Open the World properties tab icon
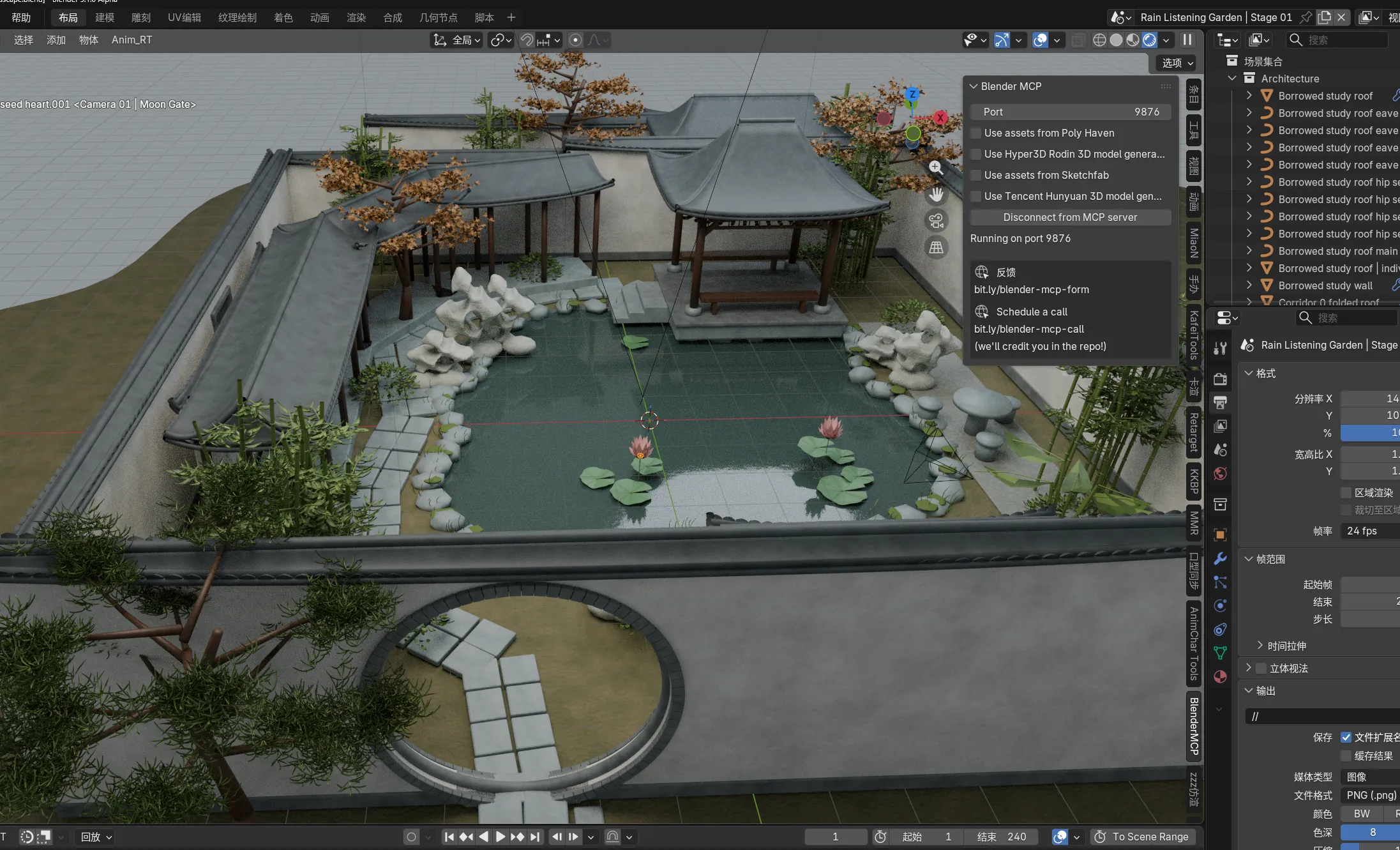 [1220, 474]
